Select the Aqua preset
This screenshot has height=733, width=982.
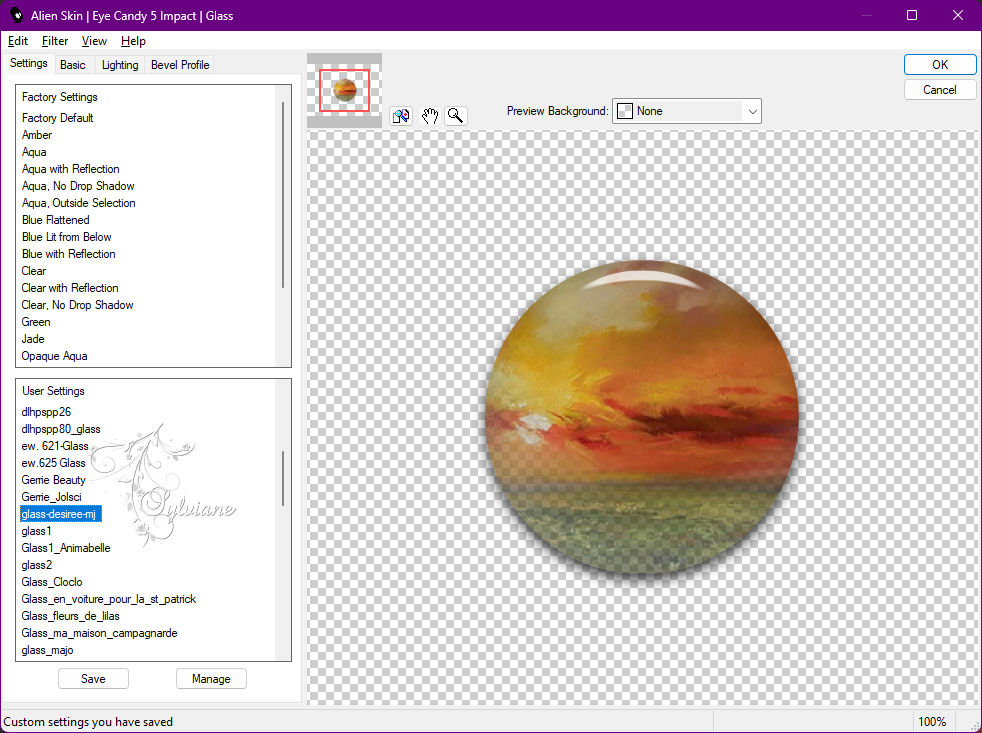(34, 152)
